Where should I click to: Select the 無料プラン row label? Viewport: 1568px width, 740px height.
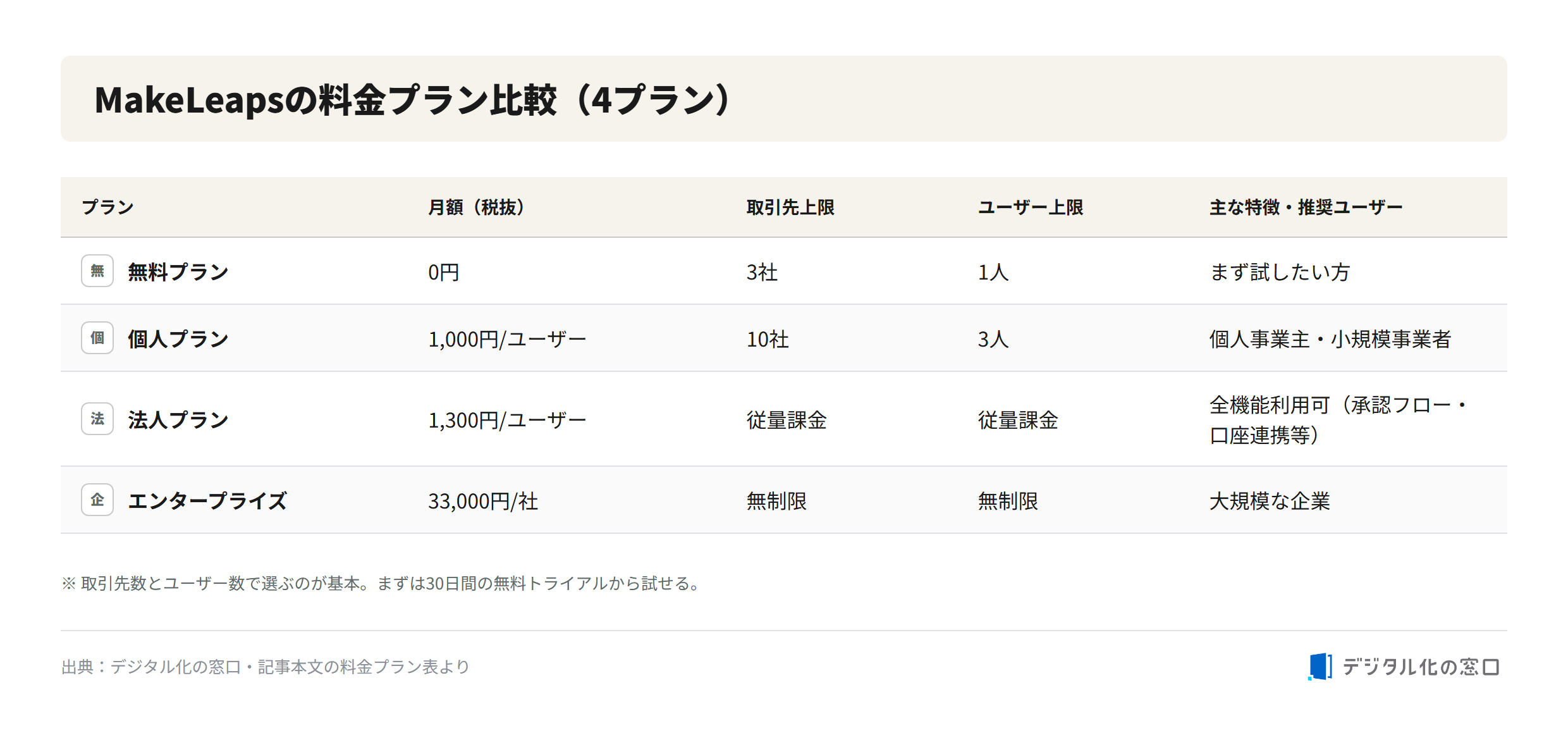tap(178, 272)
